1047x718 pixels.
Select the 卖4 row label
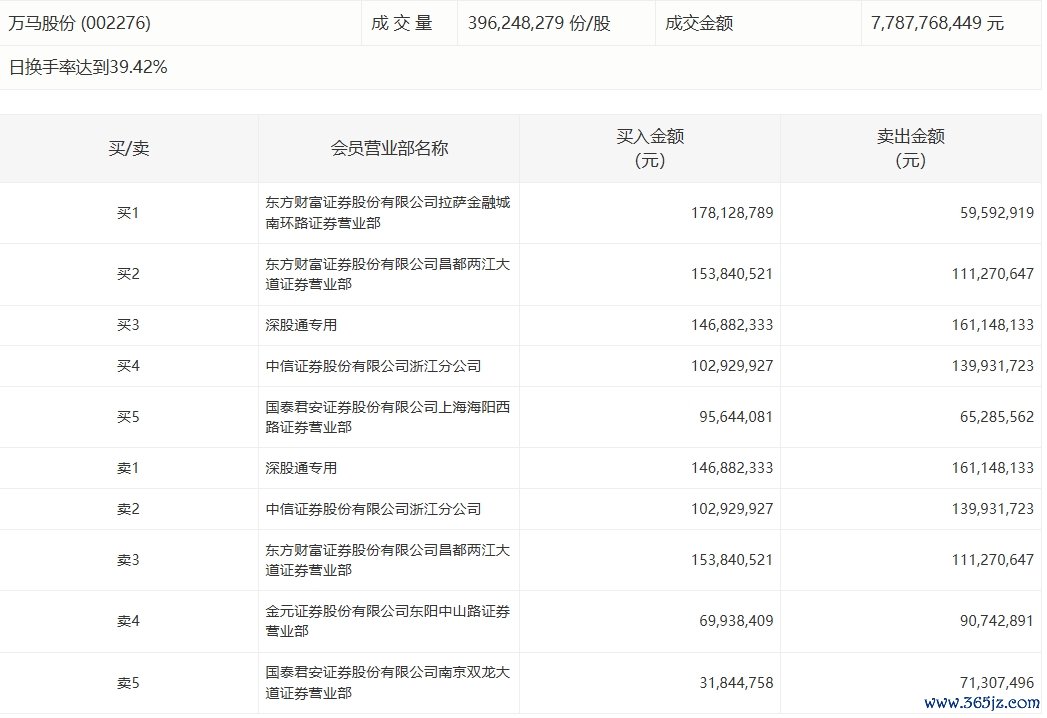pos(128,621)
